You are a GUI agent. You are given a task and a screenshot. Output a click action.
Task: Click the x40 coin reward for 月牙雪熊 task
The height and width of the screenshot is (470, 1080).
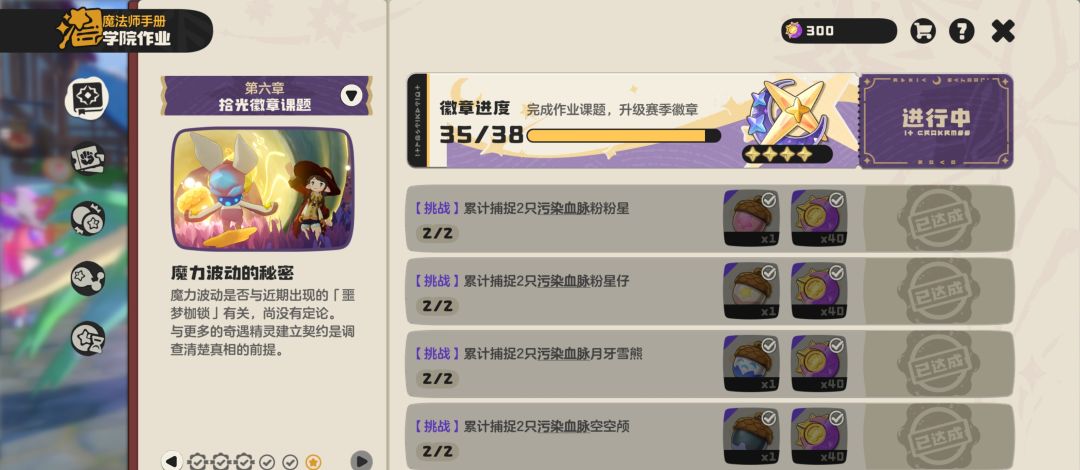[x=819, y=365]
